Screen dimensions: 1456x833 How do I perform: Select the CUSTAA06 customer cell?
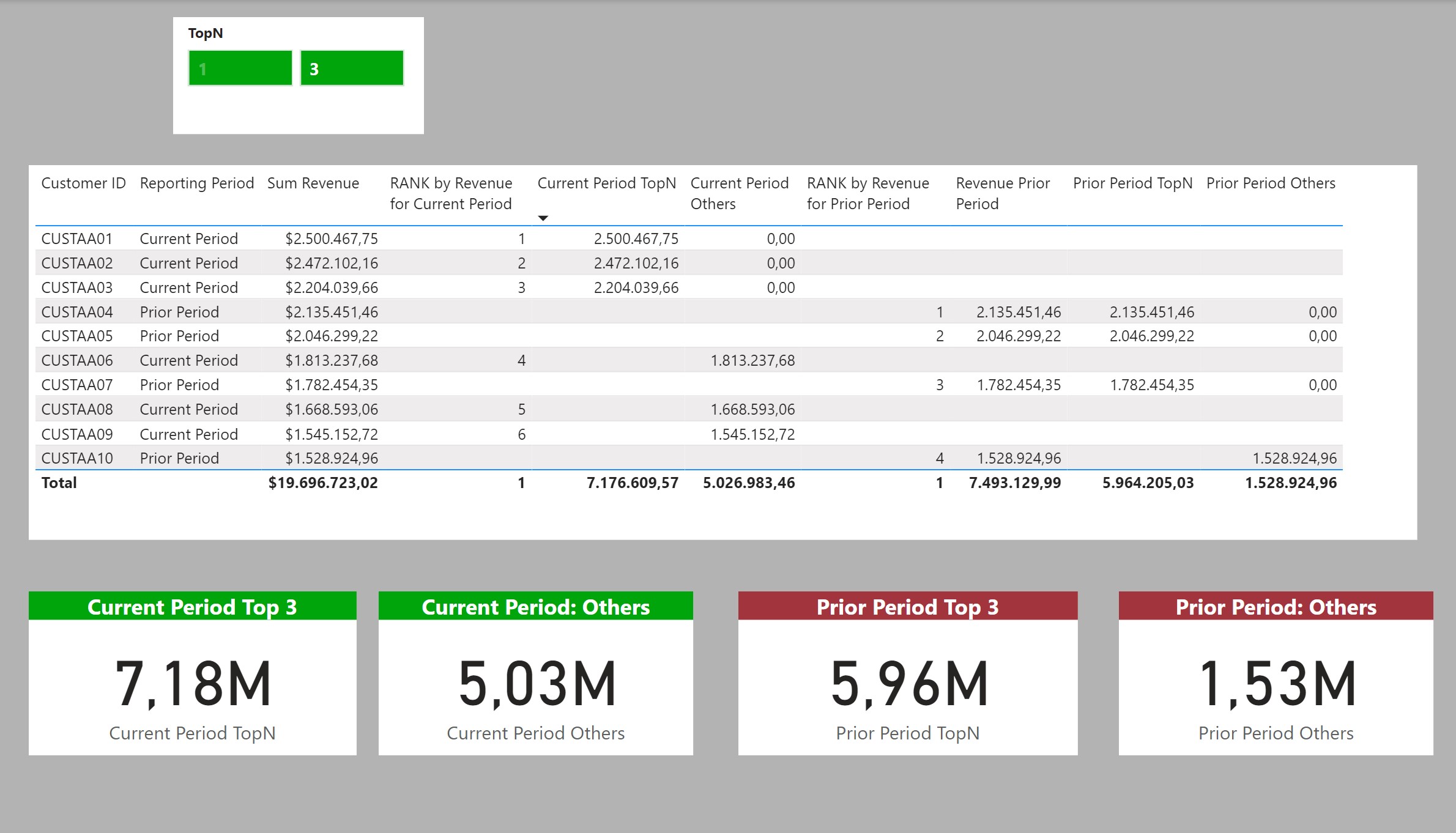pyautogui.click(x=77, y=360)
